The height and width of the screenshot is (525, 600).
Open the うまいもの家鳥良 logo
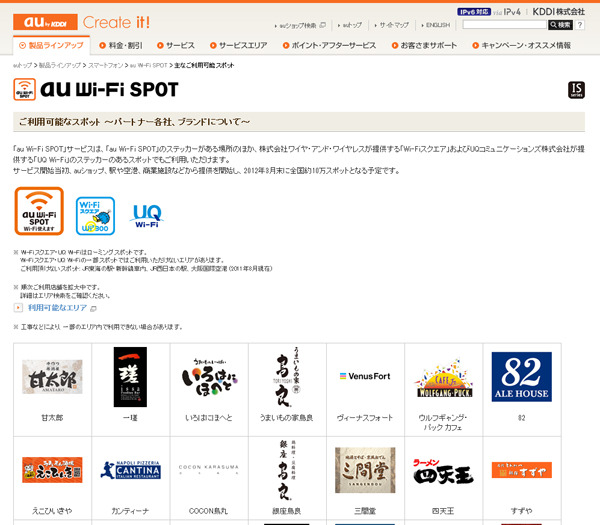287,377
